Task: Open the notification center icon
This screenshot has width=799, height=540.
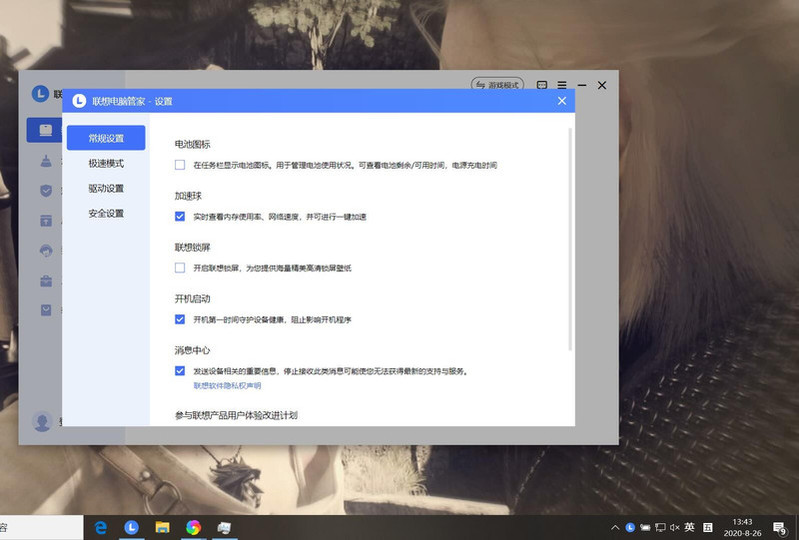Action: [779, 527]
